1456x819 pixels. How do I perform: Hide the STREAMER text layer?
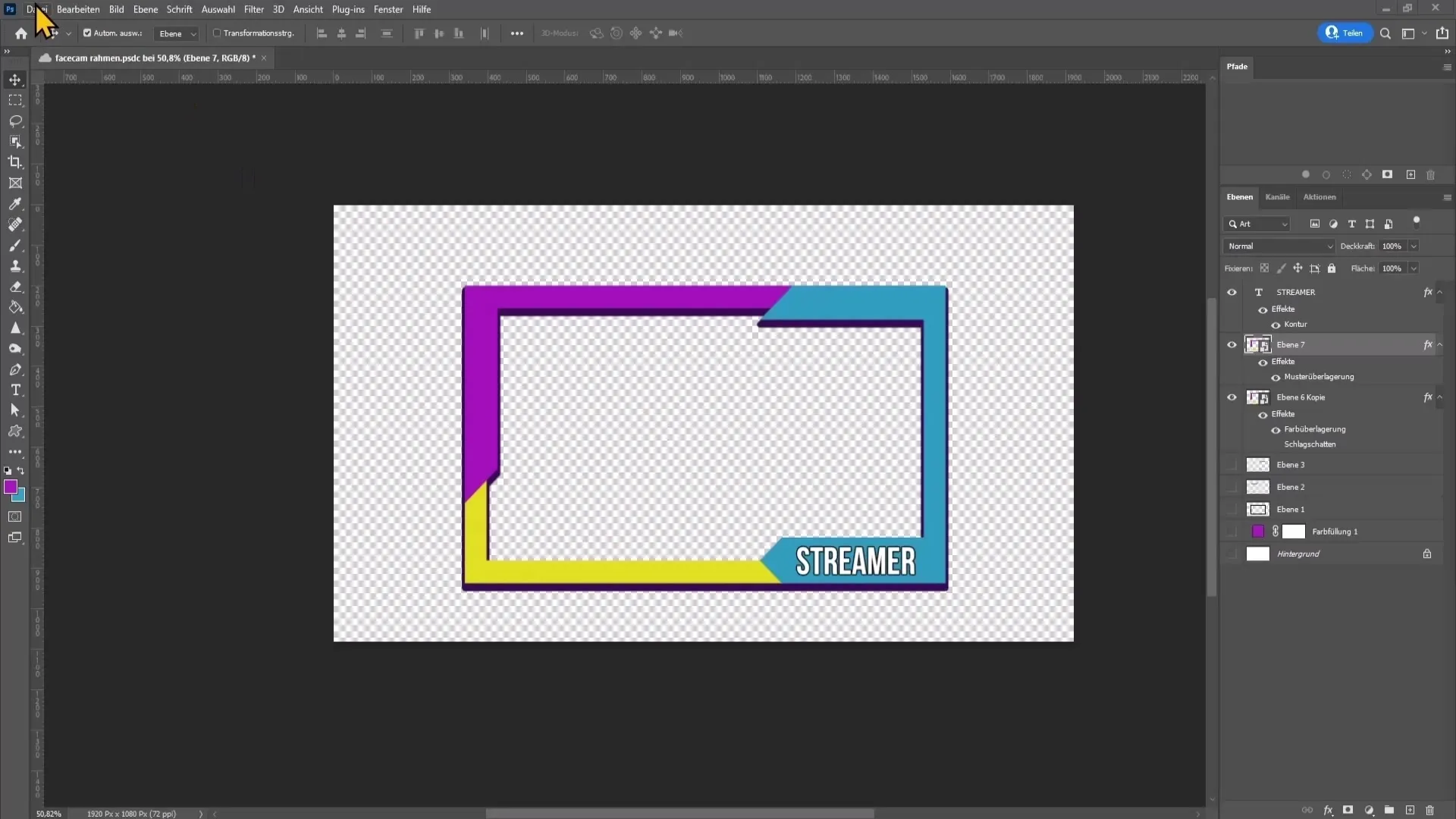[1232, 292]
